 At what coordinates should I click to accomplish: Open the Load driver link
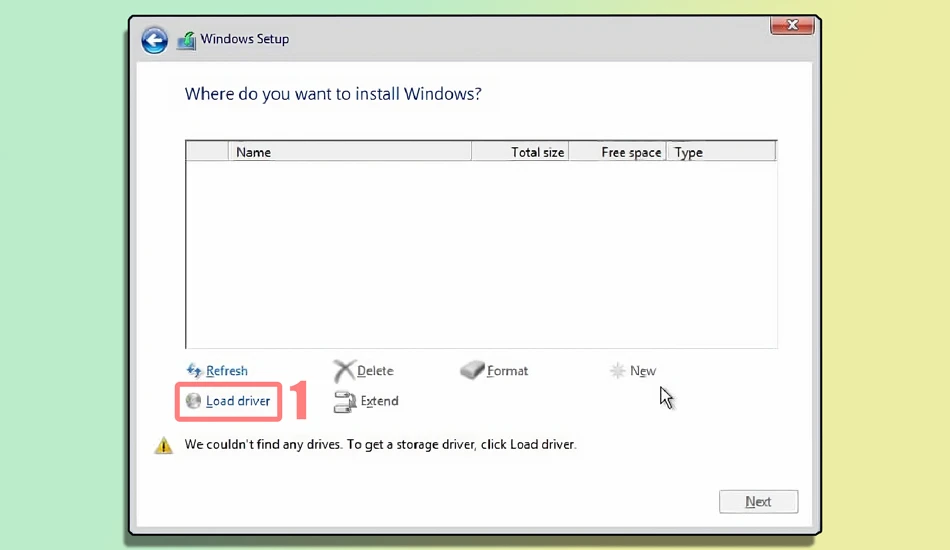[238, 401]
